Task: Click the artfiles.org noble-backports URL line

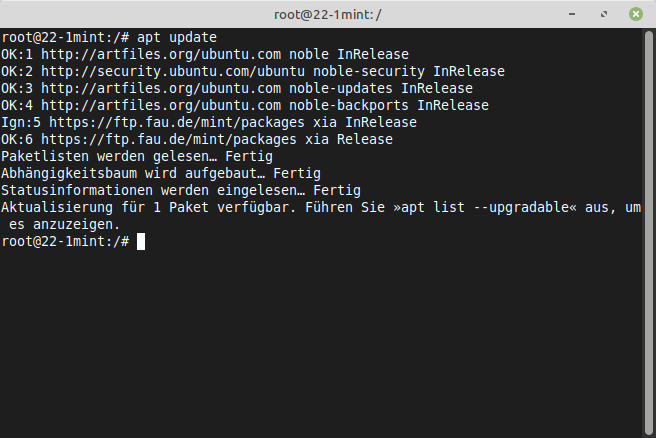Action: (x=245, y=105)
